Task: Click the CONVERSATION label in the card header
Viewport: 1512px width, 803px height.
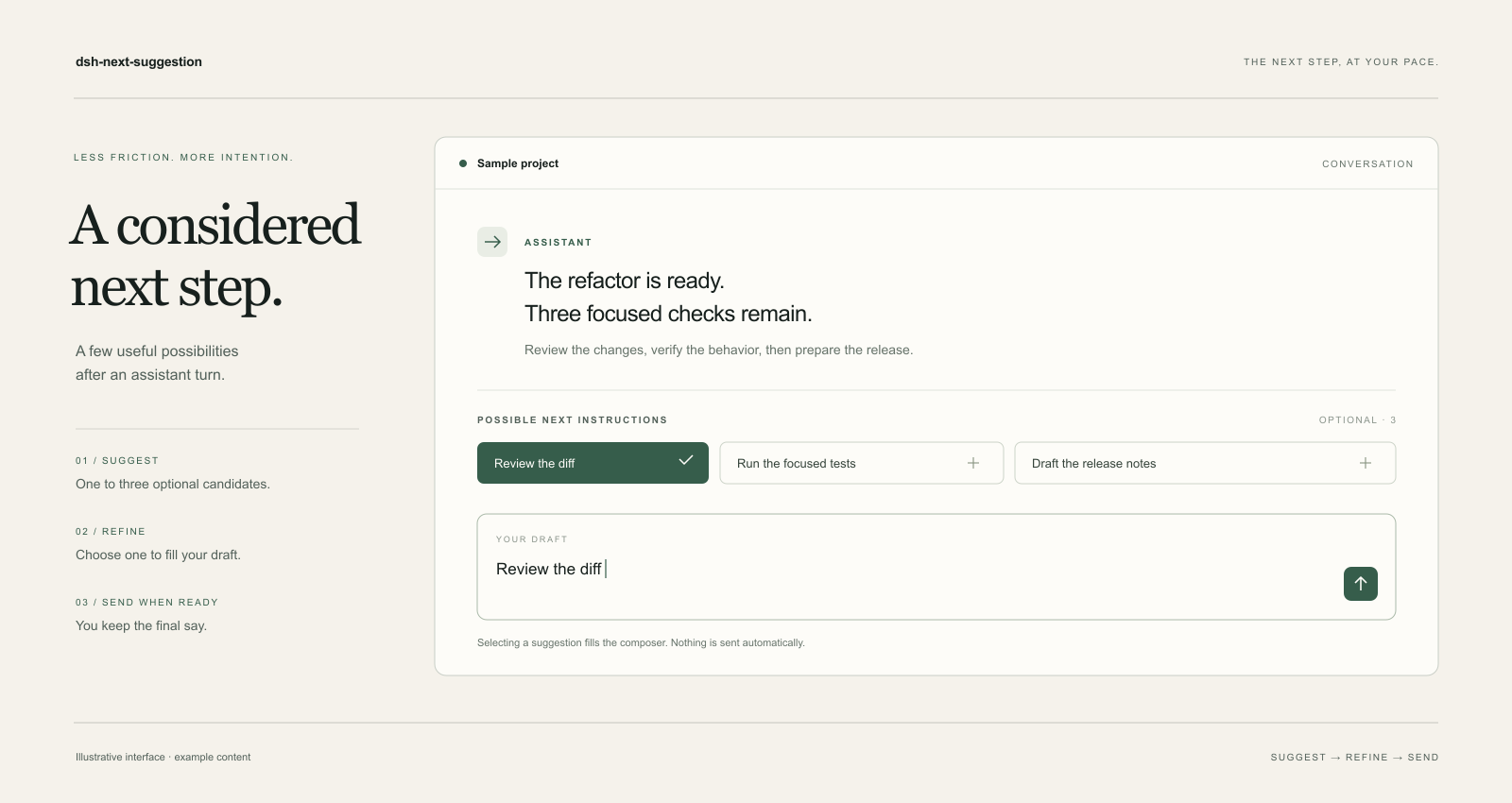Action: point(1367,164)
